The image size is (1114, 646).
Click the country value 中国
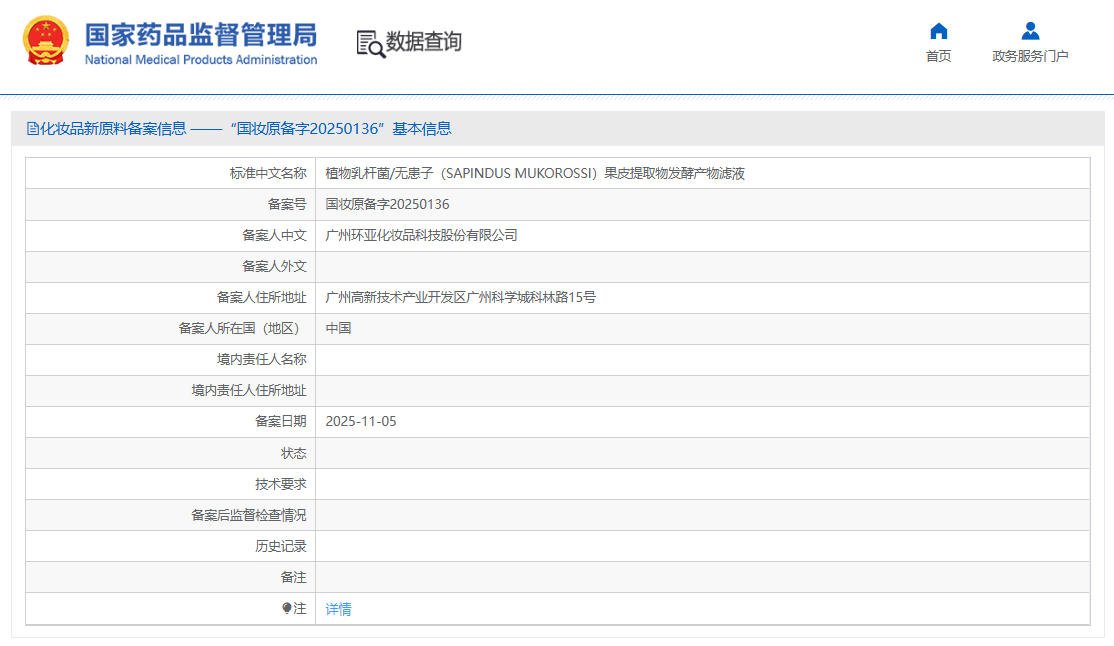click(x=338, y=328)
